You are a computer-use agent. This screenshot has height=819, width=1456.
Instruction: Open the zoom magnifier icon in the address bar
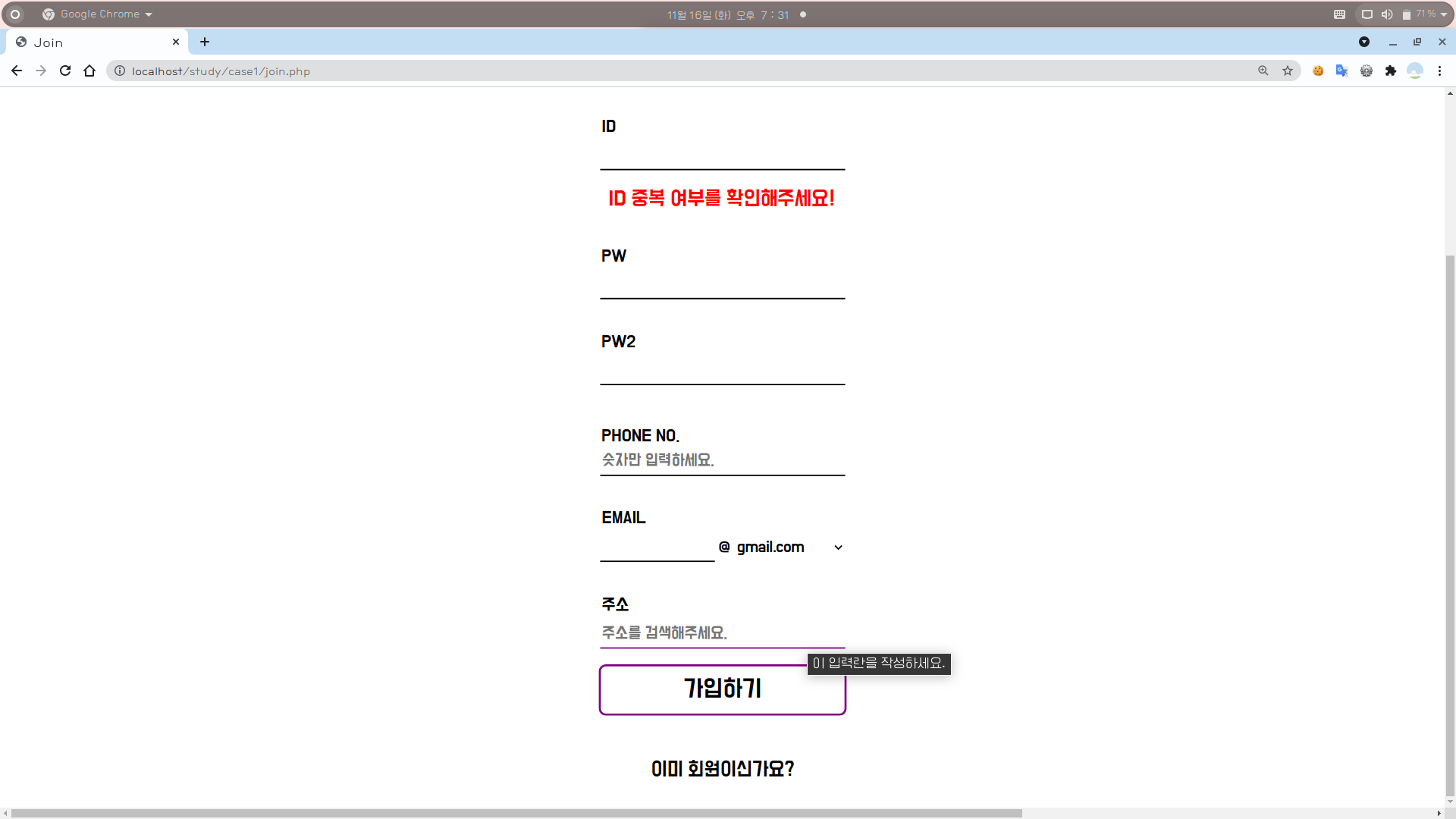1263,71
